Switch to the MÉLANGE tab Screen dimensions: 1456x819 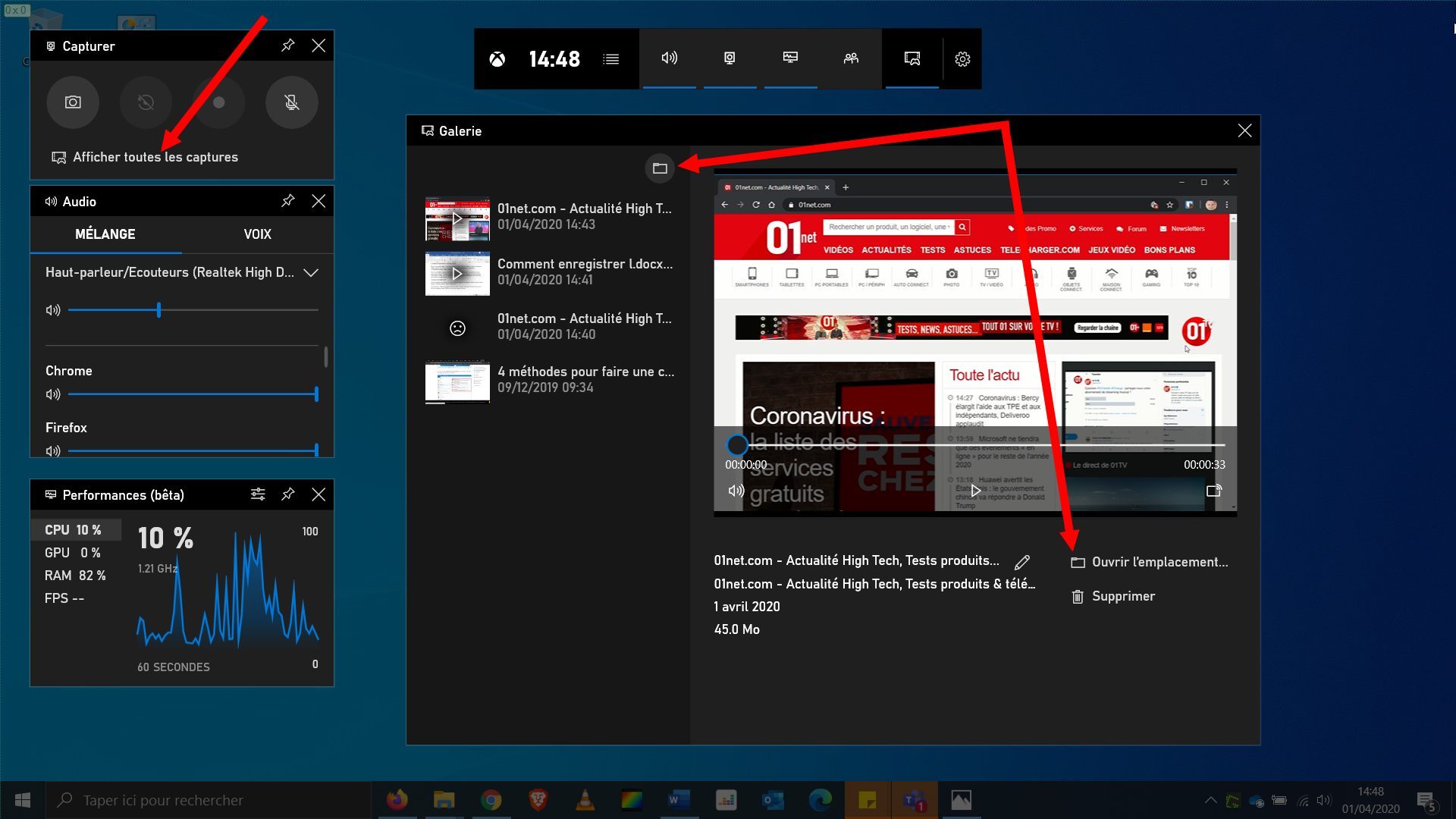[x=105, y=234]
